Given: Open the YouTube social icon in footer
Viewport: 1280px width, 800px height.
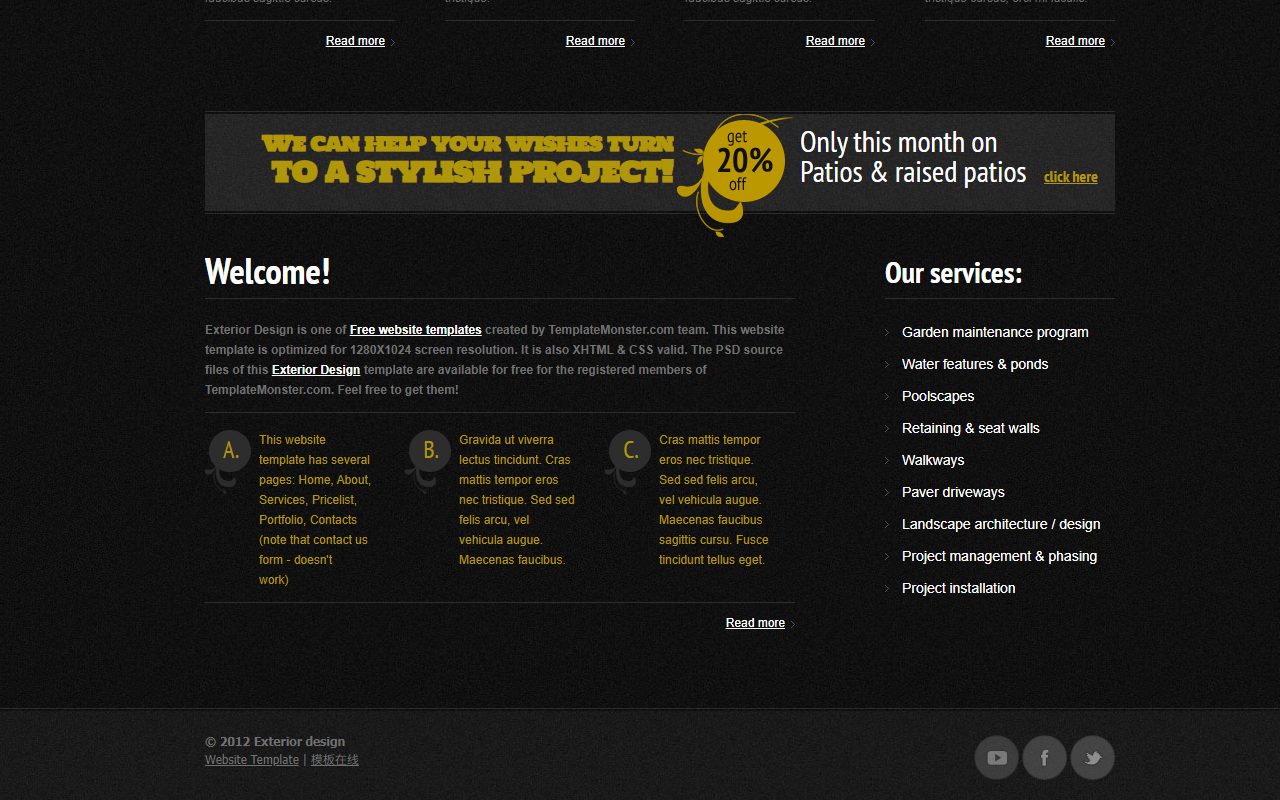Looking at the screenshot, I should (997, 758).
